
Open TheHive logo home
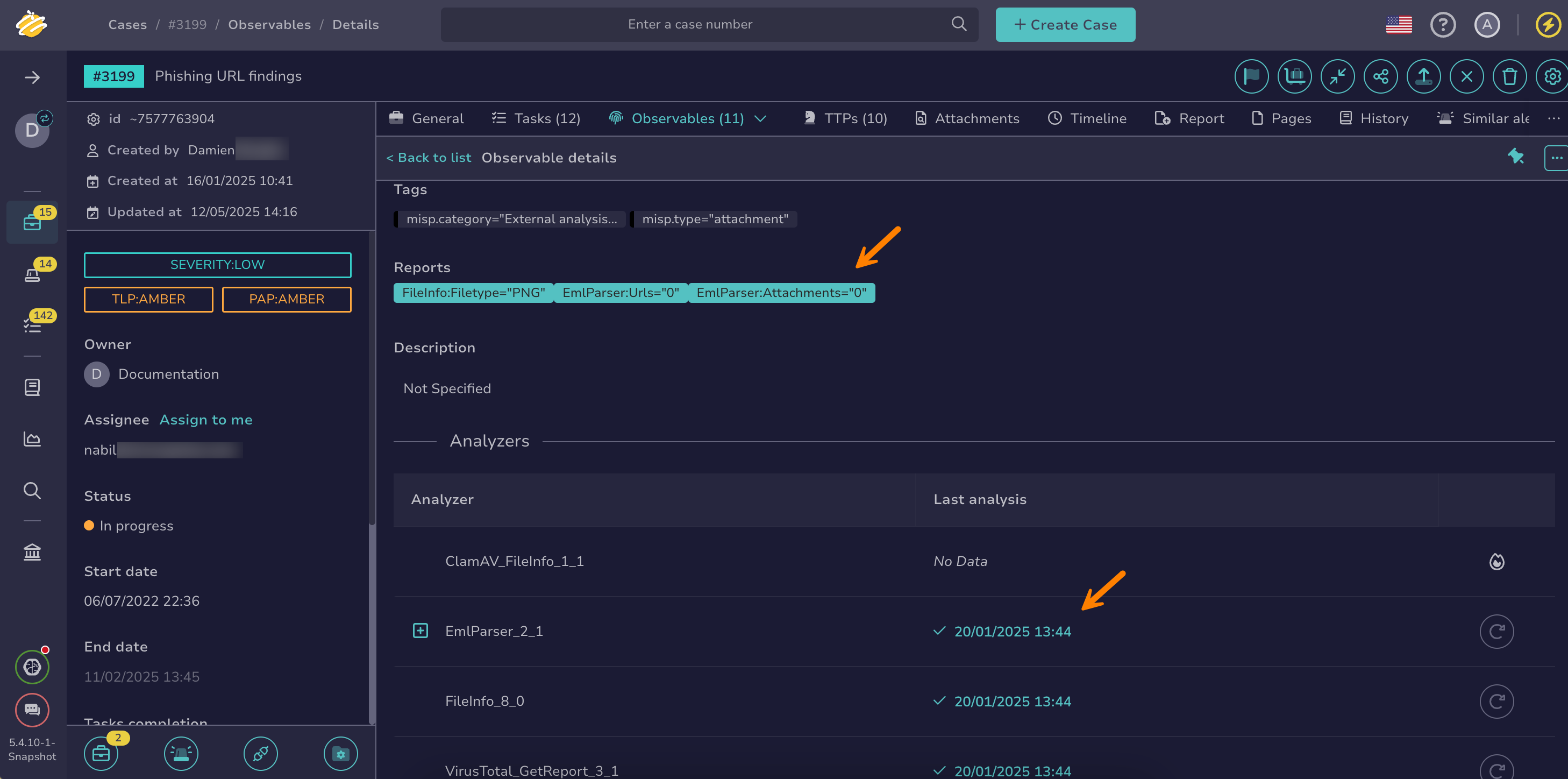pyautogui.click(x=32, y=24)
